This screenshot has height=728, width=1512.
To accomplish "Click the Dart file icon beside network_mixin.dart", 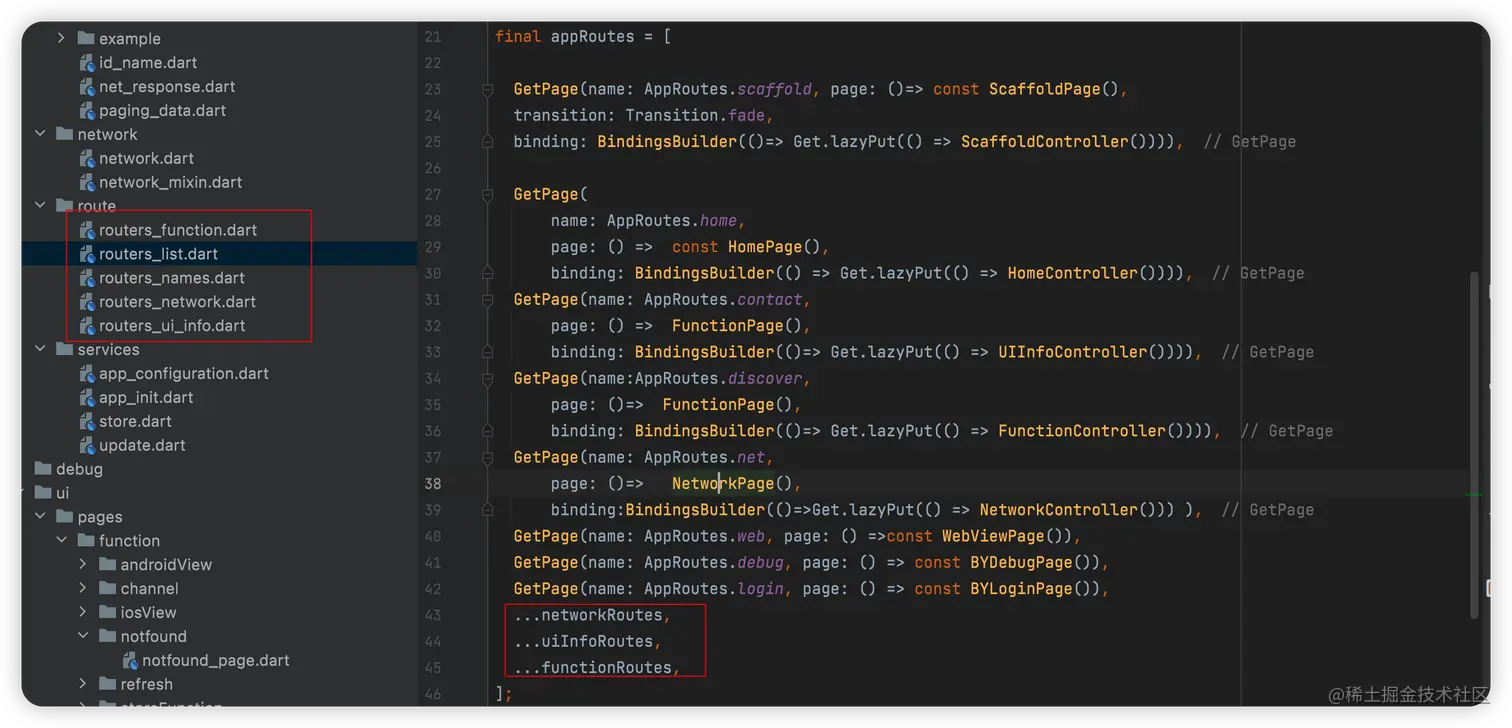I will tap(87, 182).
